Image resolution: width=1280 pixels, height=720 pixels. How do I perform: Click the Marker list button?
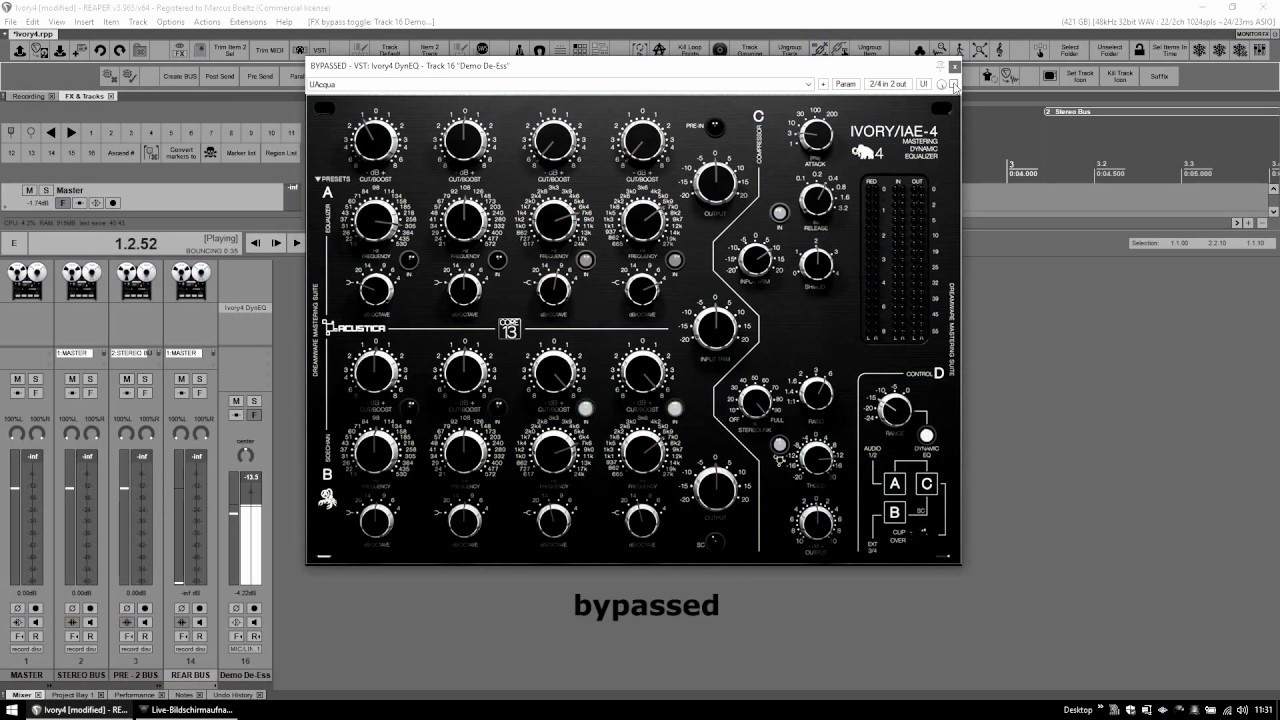(x=242, y=153)
